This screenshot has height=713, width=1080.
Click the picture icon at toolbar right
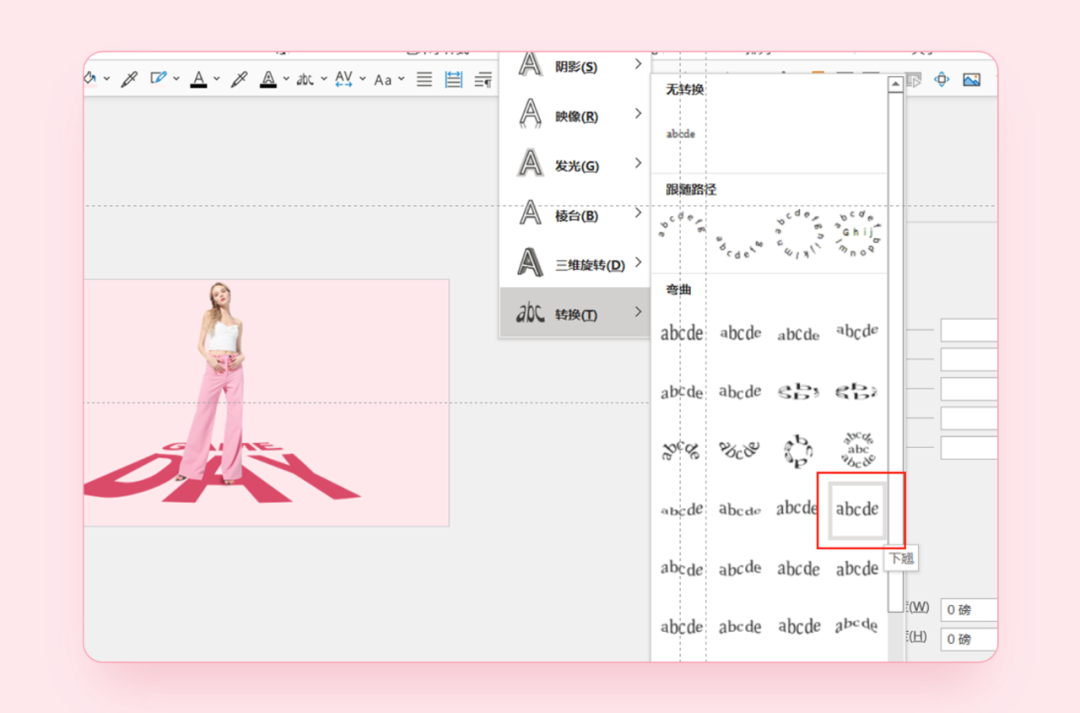pyautogui.click(x=971, y=80)
